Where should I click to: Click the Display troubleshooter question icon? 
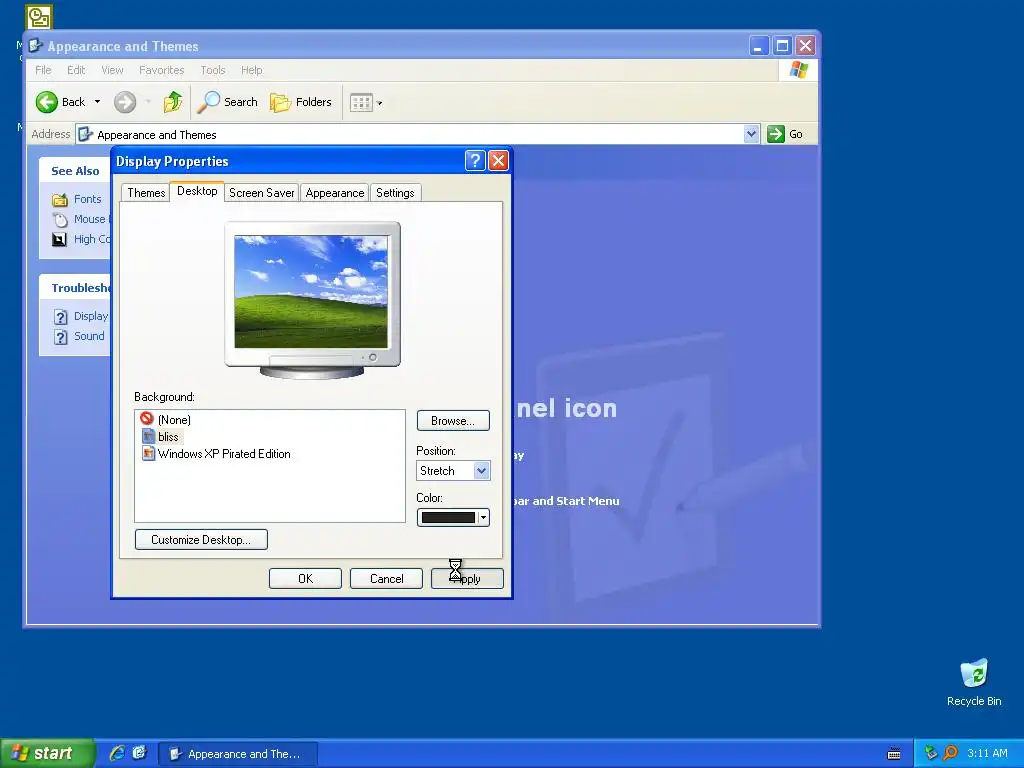(61, 317)
